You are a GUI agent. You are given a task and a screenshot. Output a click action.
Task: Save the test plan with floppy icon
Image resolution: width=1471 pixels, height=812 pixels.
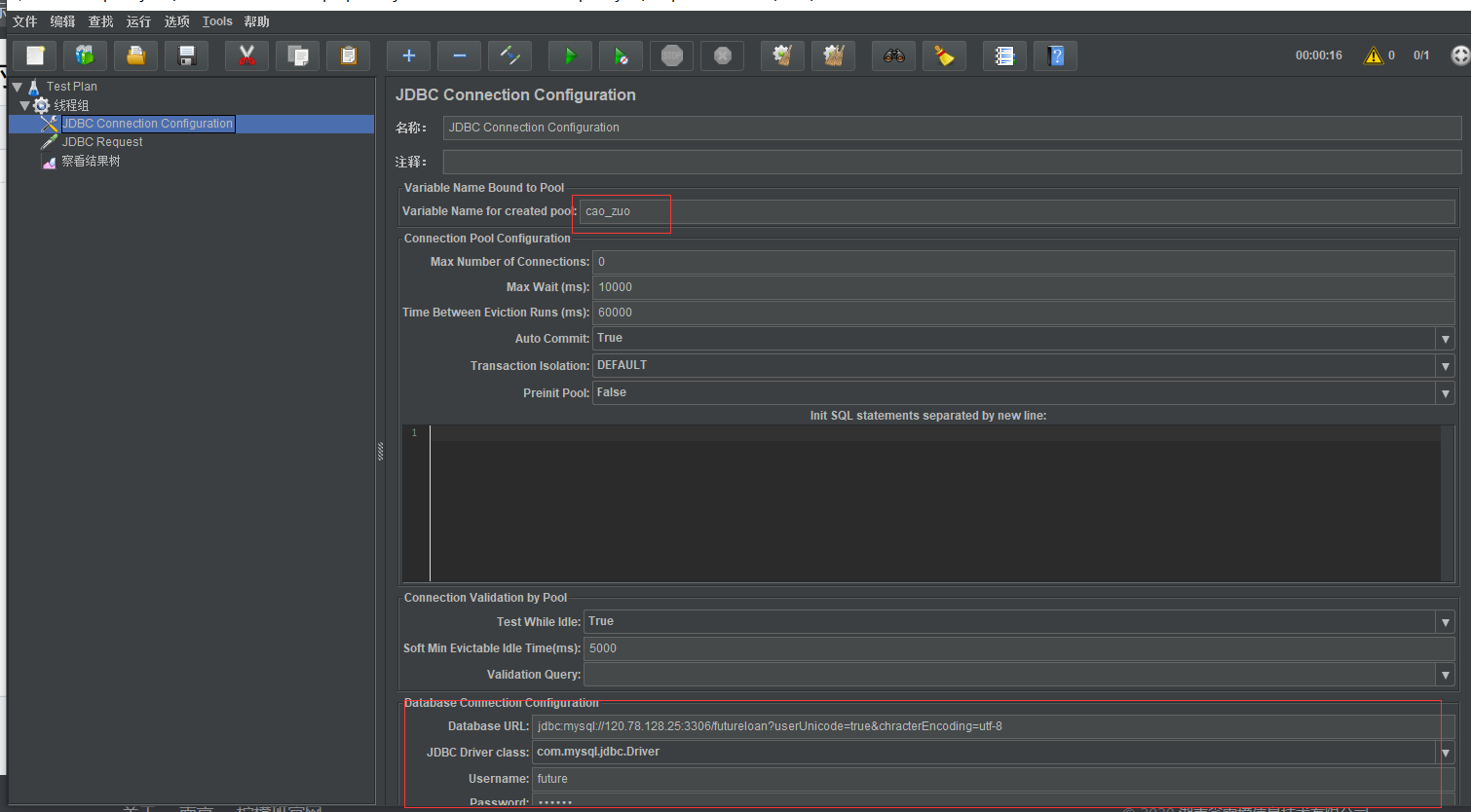(x=187, y=55)
